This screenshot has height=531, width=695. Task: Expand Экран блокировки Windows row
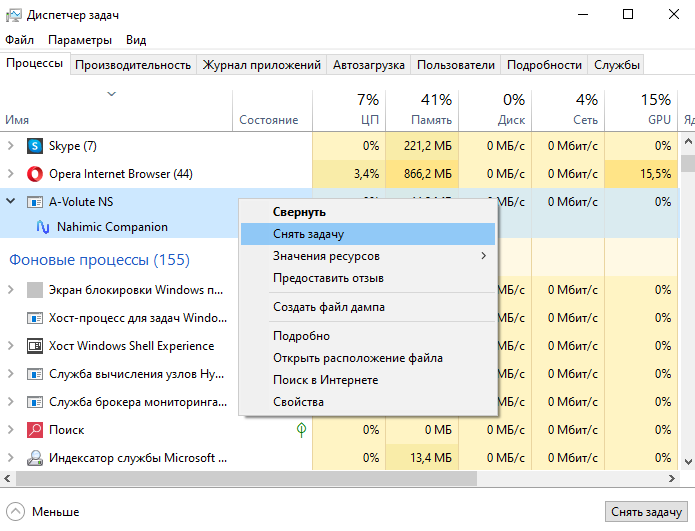point(11,290)
